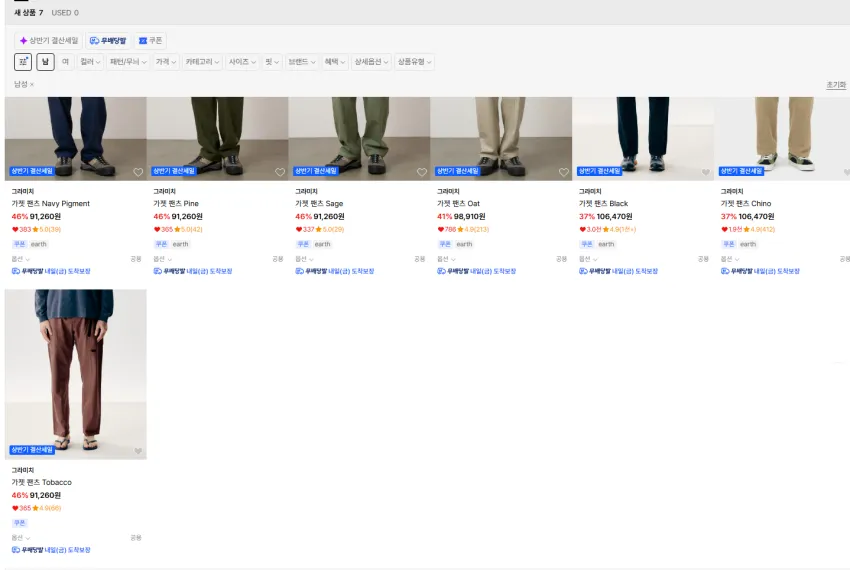Switch to the USED tab
The width and height of the screenshot is (850, 570).
(65, 12)
